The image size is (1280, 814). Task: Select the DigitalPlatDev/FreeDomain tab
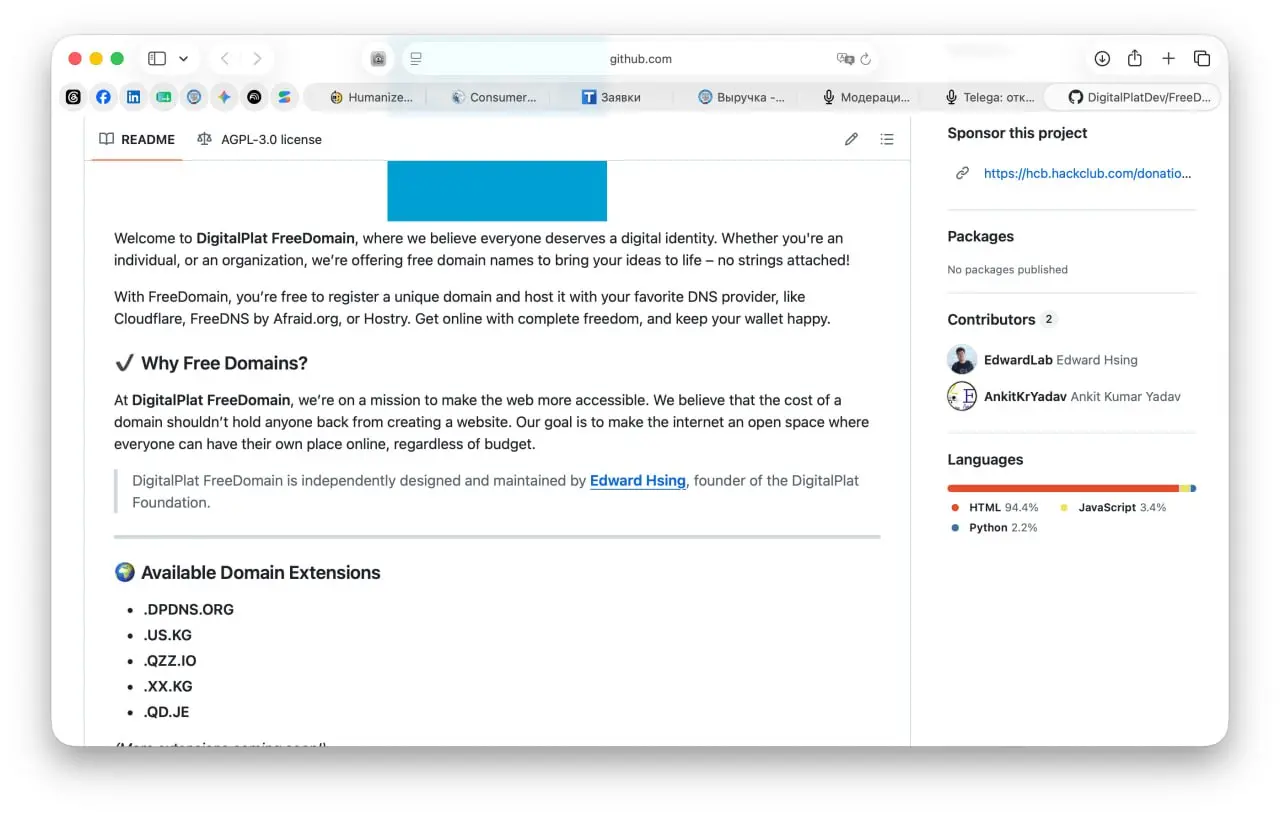click(x=1131, y=97)
